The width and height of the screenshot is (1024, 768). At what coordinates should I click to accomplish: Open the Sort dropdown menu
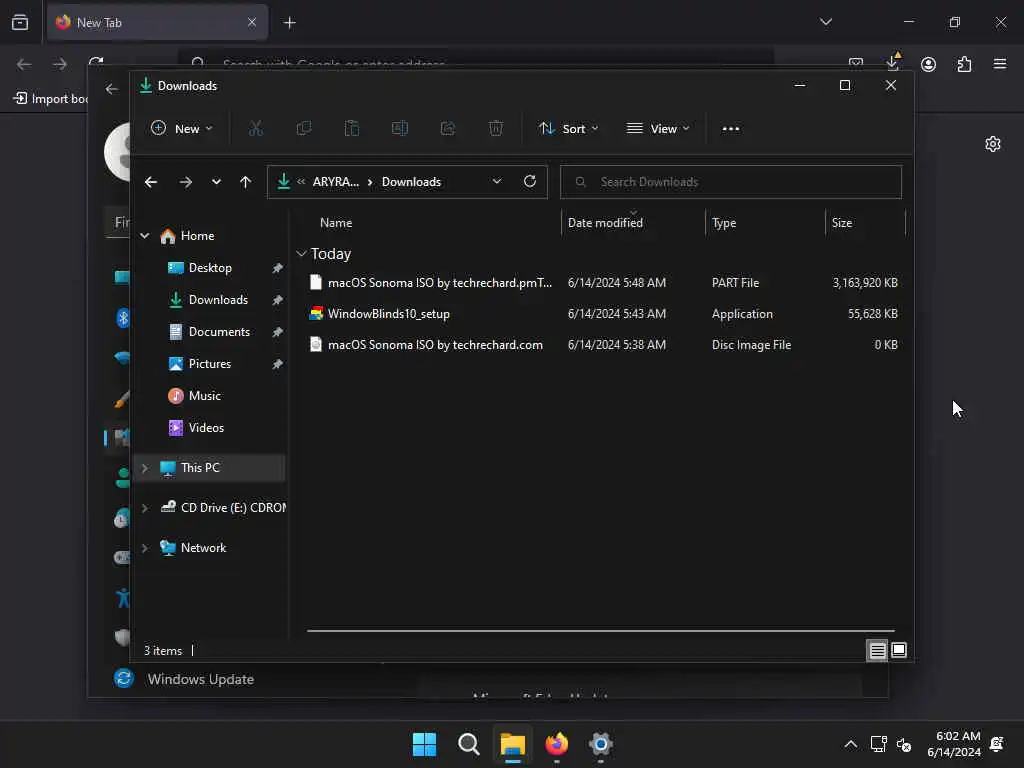pos(568,129)
